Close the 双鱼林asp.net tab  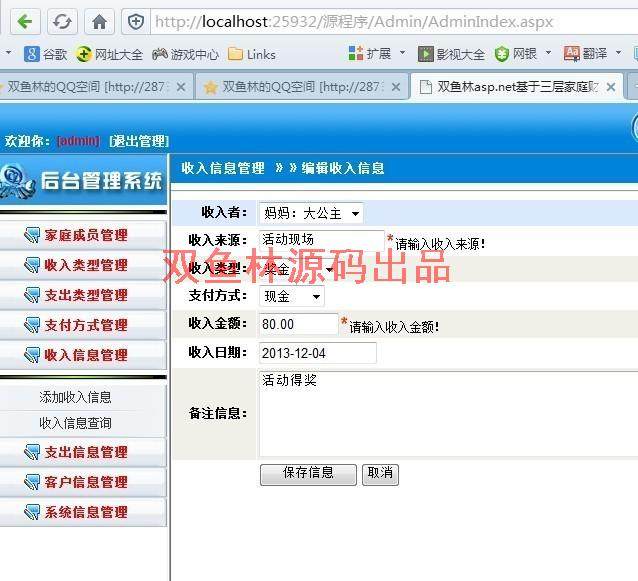tap(611, 87)
